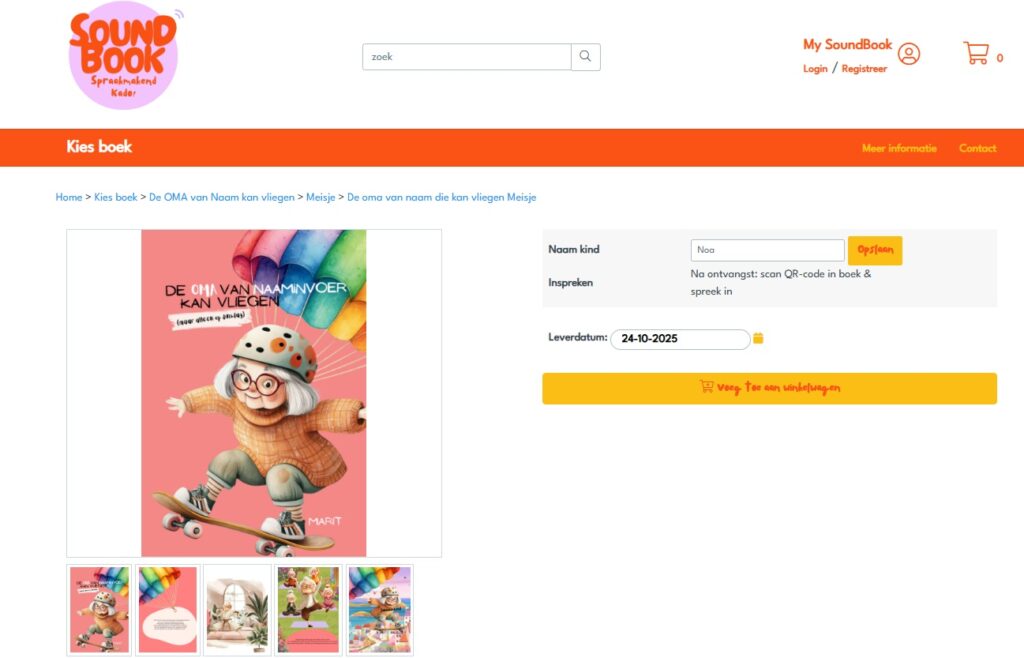
Task: Open the Contact menu link
Action: [978, 148]
